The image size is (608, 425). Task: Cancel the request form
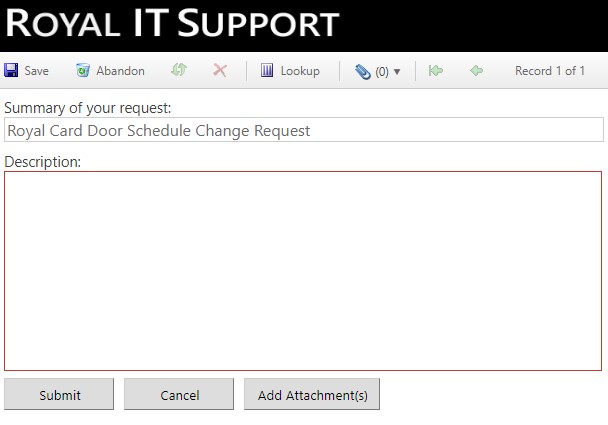179,394
